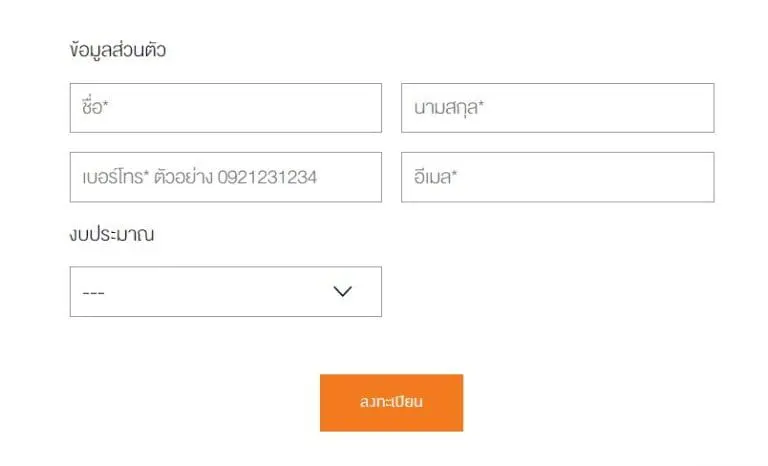Click the ตัวอย่าง hint in phone field

pyautogui.click(x=183, y=176)
